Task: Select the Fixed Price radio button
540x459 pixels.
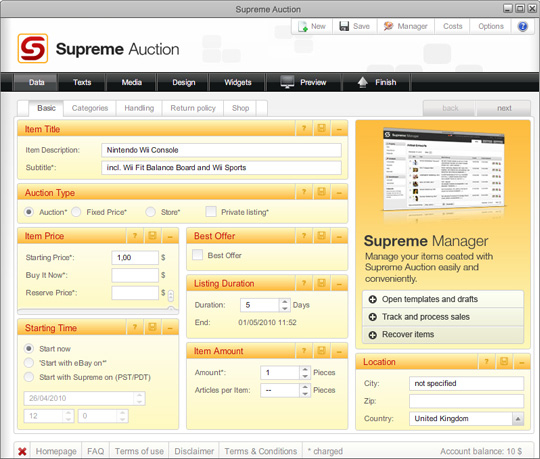Action: [76, 212]
